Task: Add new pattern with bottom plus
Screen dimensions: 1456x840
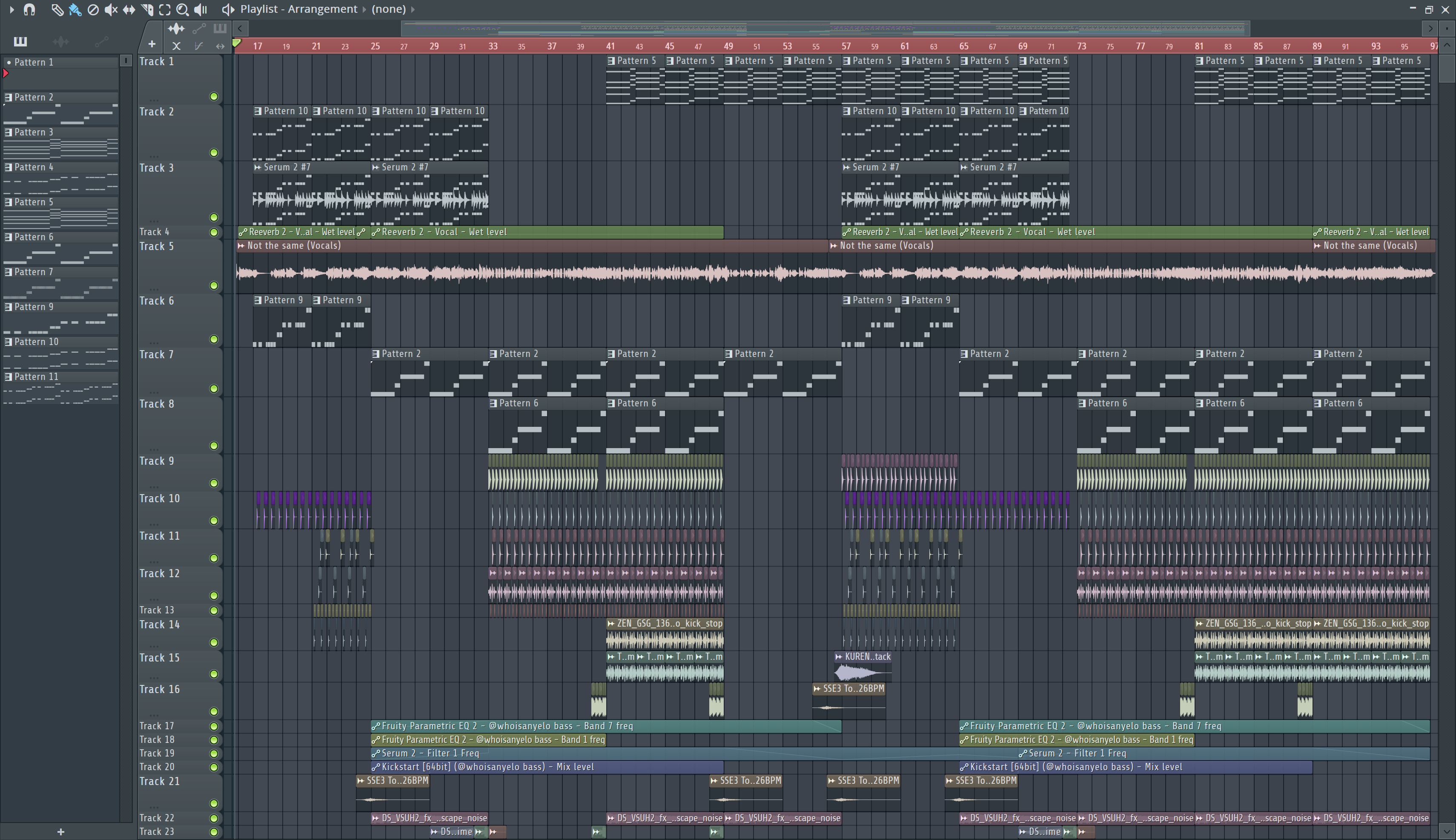Action: point(60,831)
